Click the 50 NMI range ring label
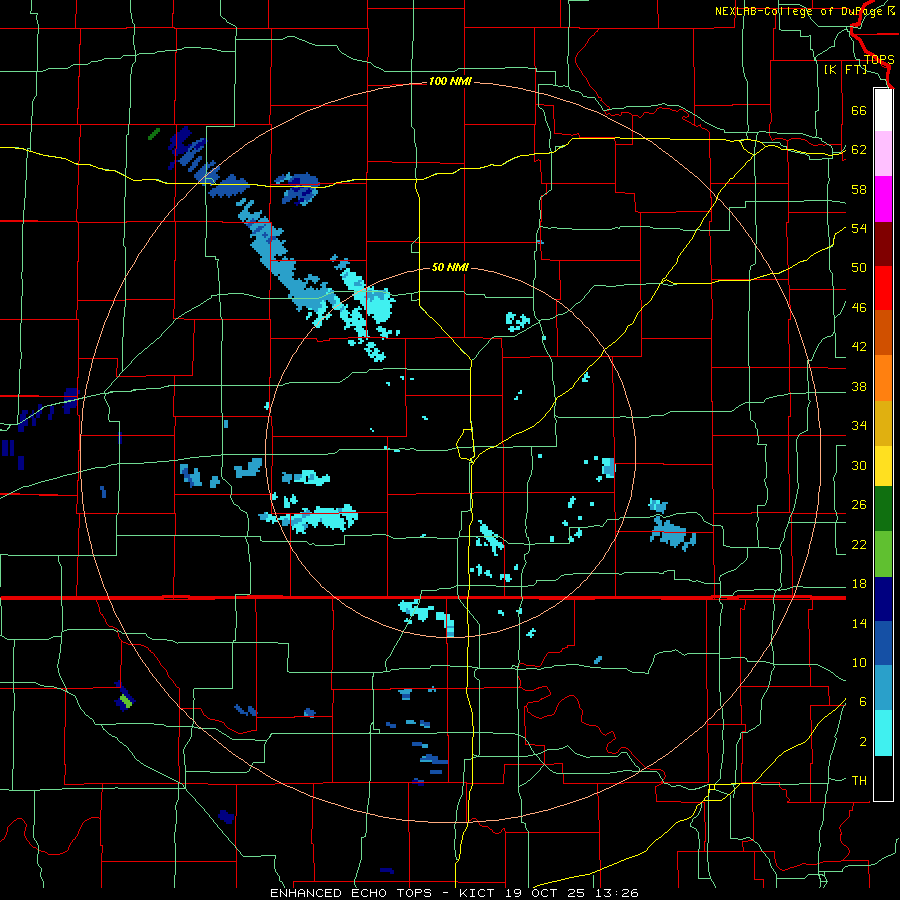 pyautogui.click(x=450, y=267)
